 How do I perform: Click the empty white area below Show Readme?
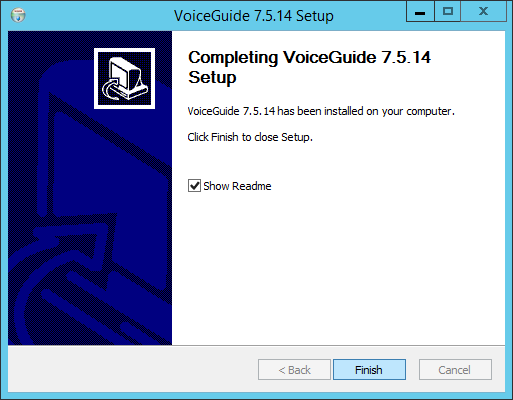pyautogui.click(x=338, y=267)
